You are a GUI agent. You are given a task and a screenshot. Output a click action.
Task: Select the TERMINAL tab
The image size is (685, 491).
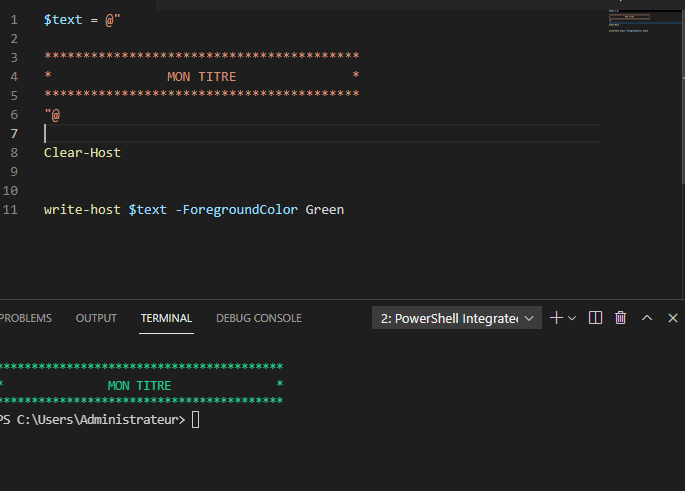[x=166, y=318]
